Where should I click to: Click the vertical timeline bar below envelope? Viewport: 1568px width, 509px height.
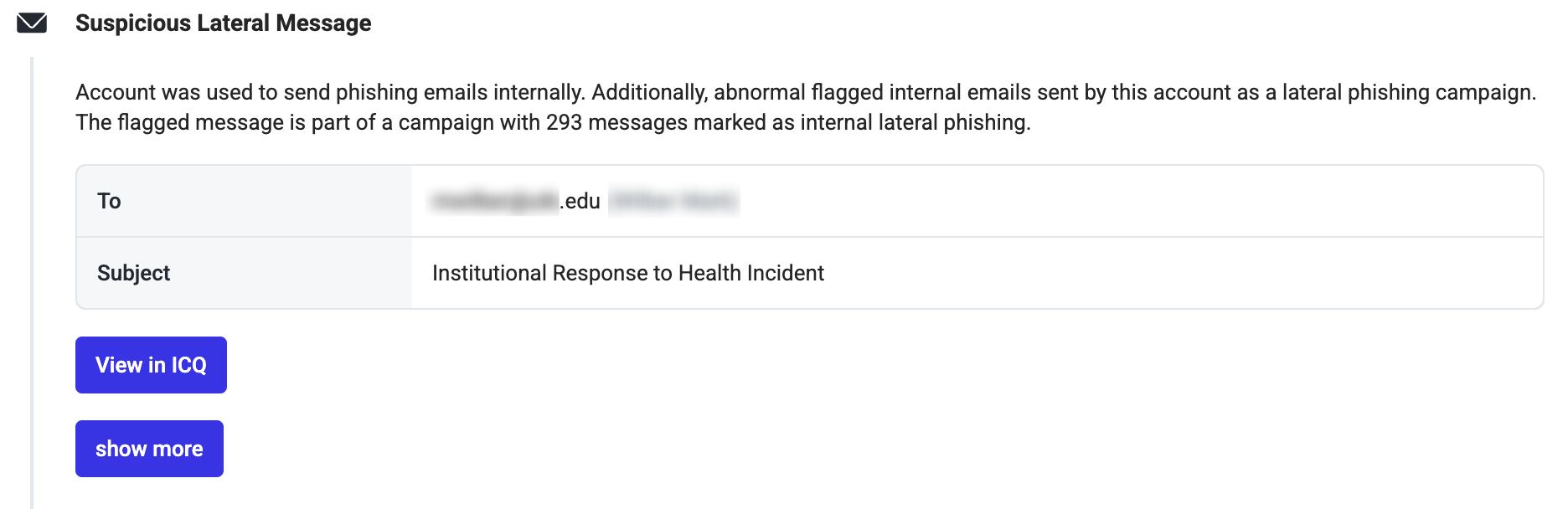coord(32,283)
